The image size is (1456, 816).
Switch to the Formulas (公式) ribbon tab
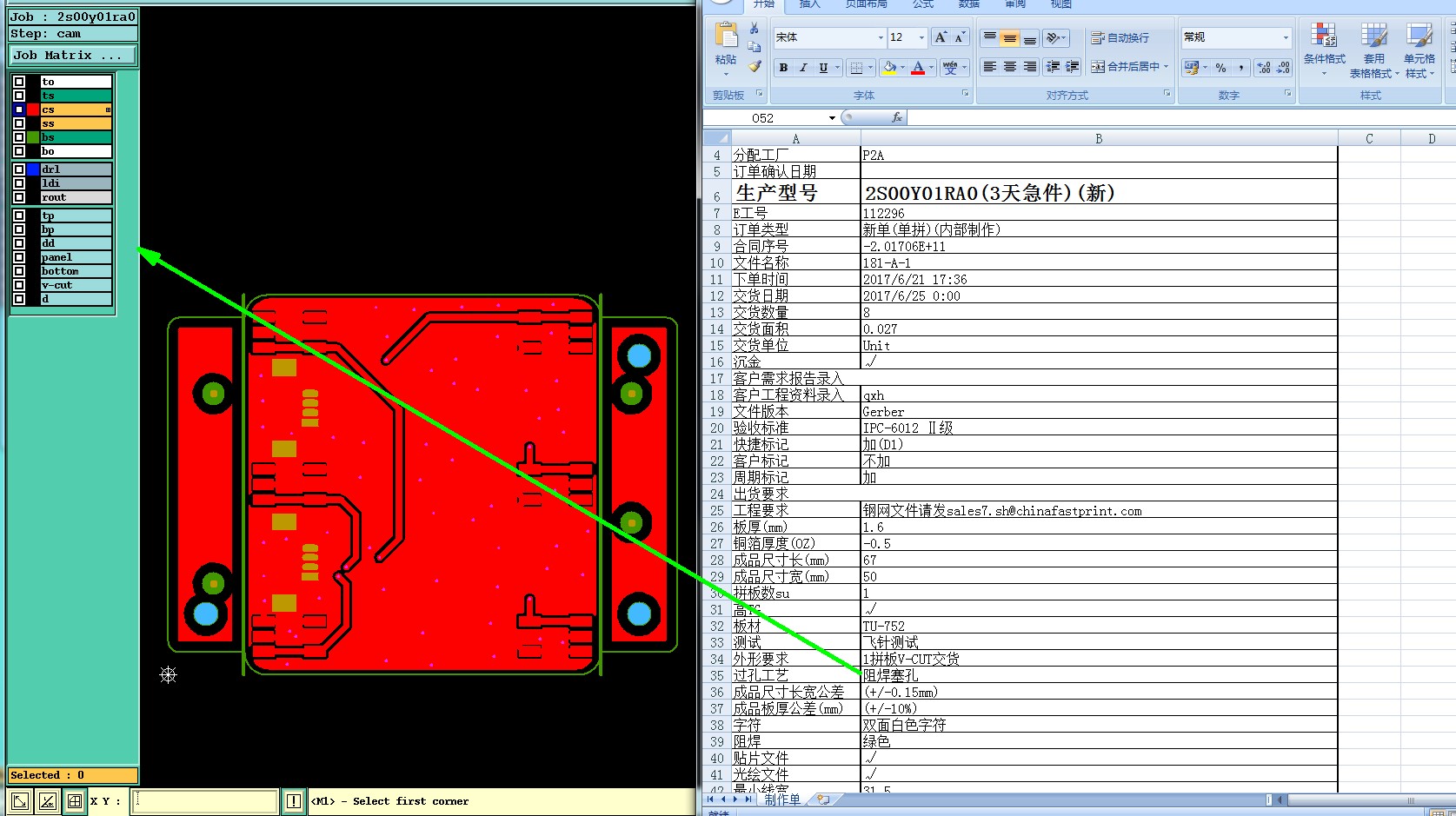pos(923,5)
